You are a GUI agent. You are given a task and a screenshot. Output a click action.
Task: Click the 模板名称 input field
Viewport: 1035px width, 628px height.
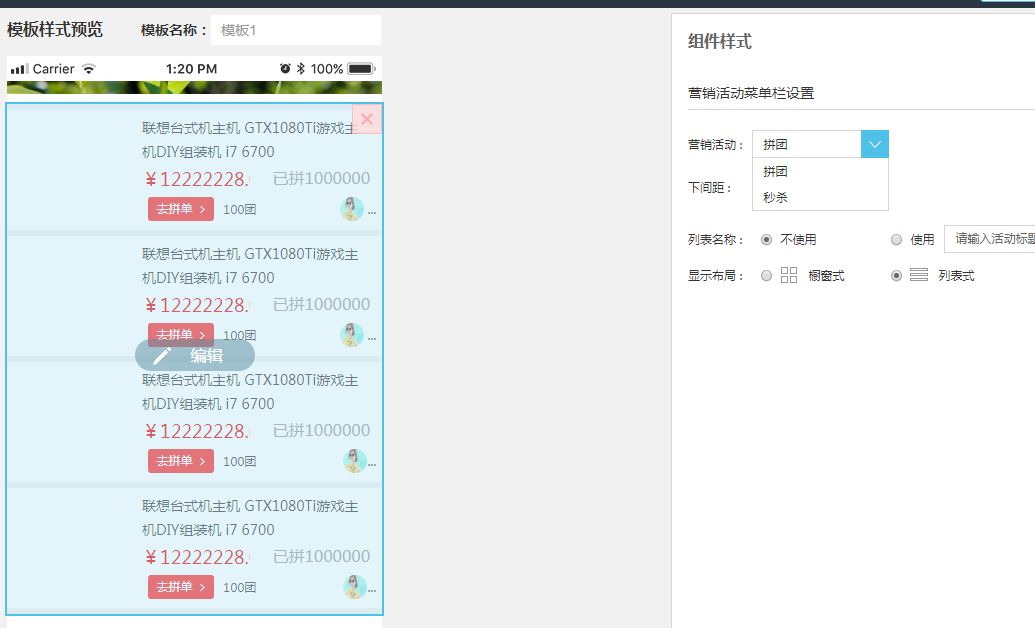point(295,30)
